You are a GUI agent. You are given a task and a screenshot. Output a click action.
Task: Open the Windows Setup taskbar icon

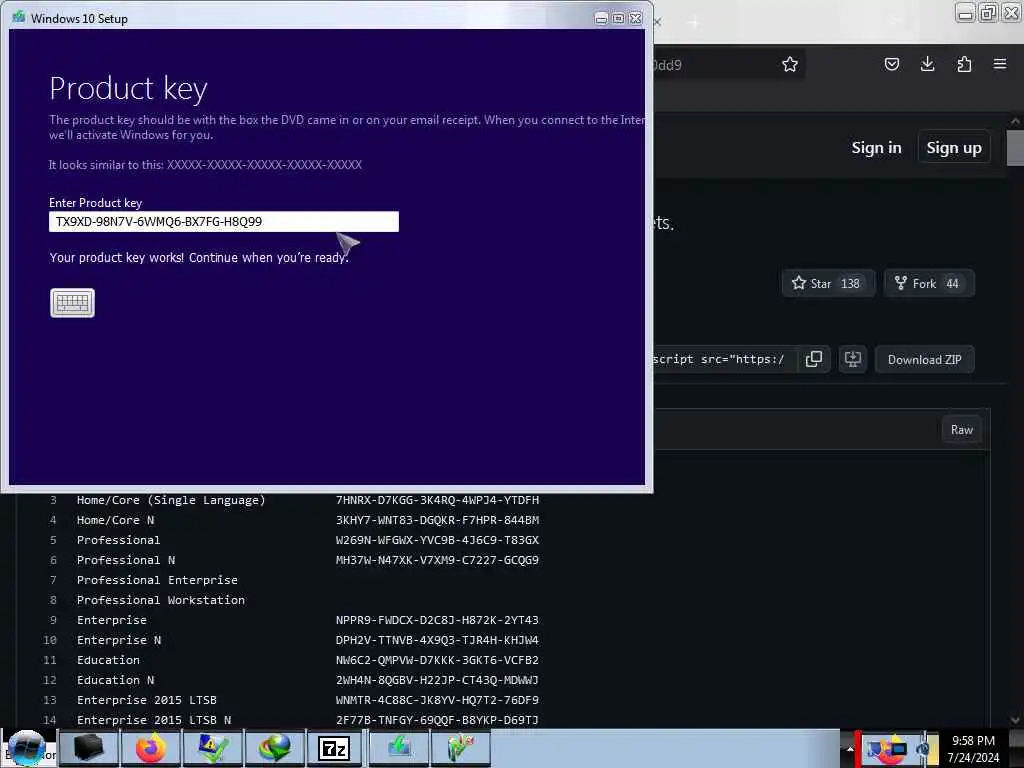pyautogui.click(x=399, y=748)
